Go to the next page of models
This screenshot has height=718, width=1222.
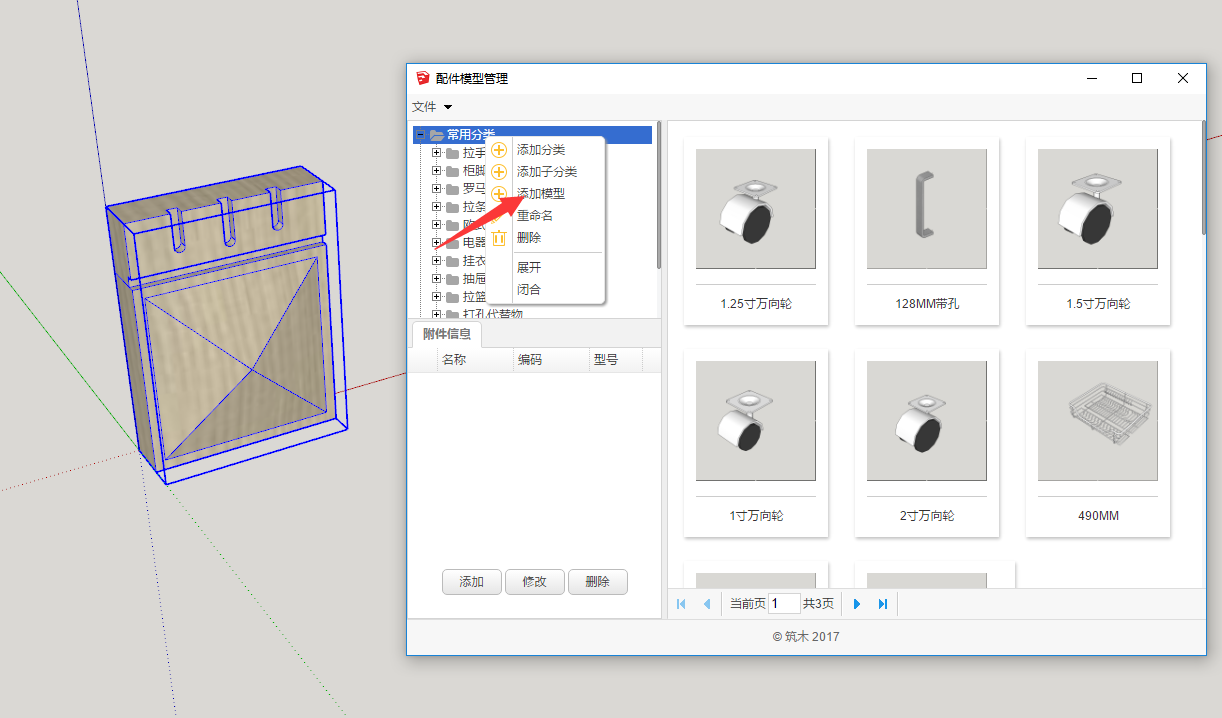point(857,604)
